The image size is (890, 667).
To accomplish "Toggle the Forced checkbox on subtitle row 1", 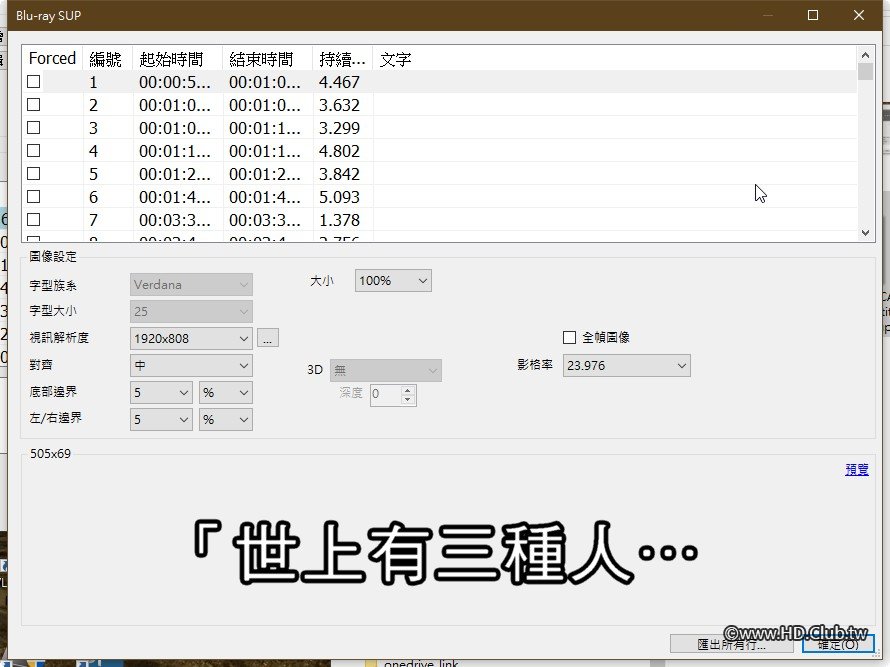I will pos(33,82).
